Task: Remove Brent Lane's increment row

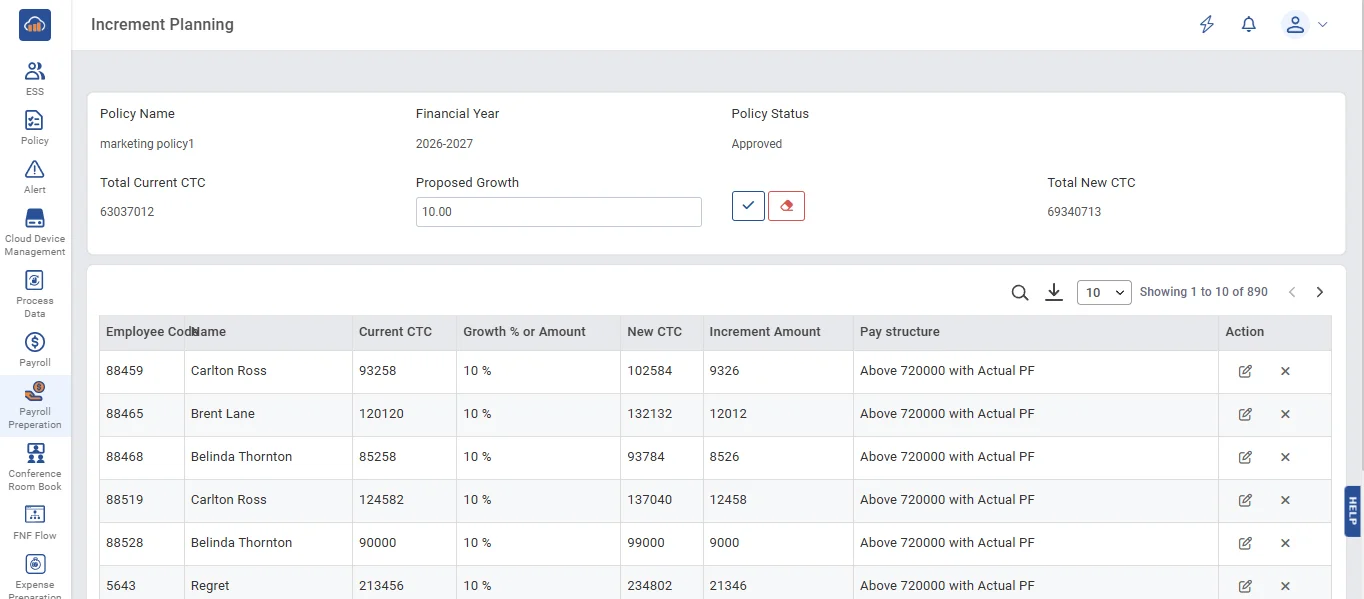Action: click(x=1285, y=414)
